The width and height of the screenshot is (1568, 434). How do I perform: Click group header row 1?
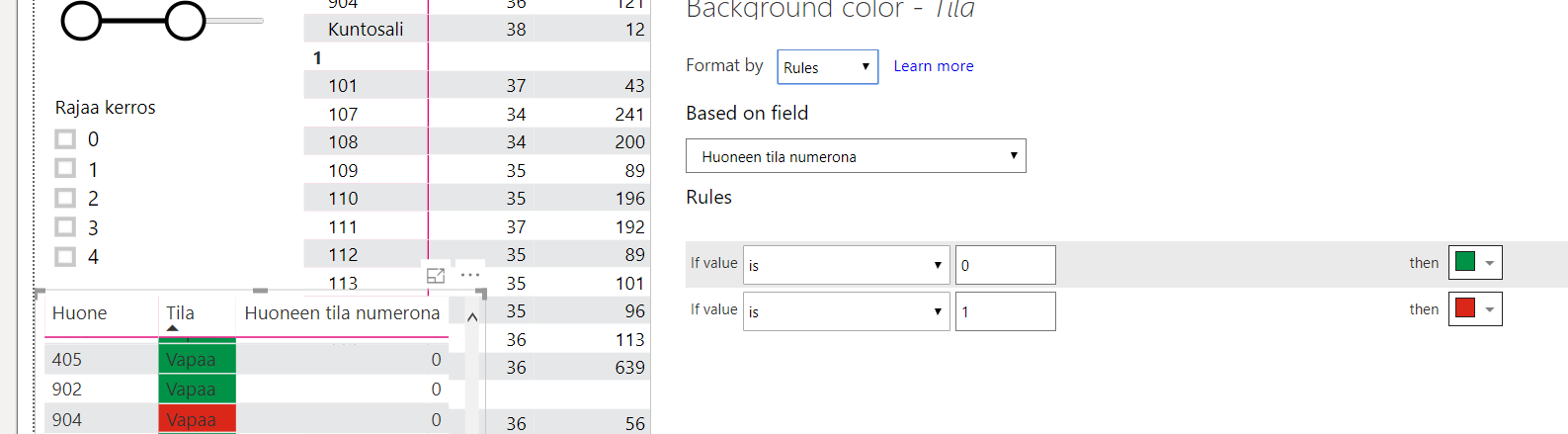476,57
